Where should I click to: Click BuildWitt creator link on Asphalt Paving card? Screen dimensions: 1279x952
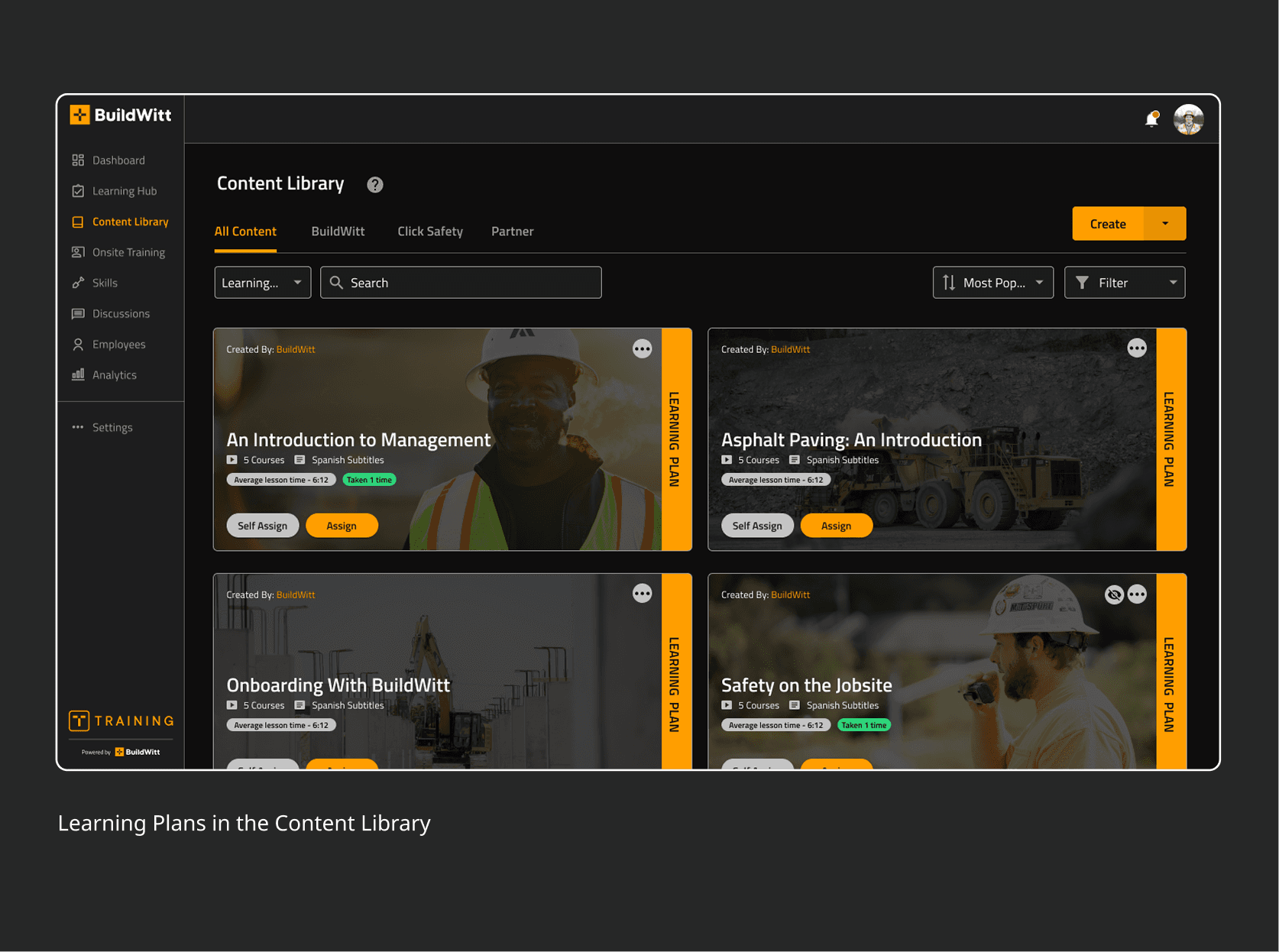[x=791, y=349]
